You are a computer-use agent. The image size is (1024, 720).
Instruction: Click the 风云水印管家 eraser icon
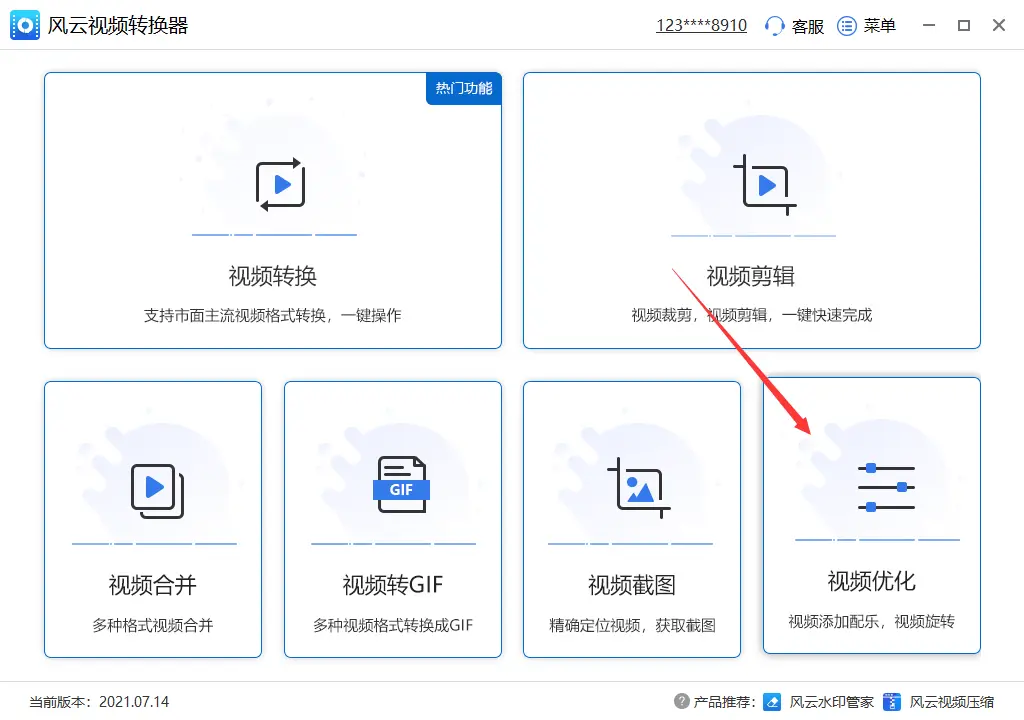[772, 702]
